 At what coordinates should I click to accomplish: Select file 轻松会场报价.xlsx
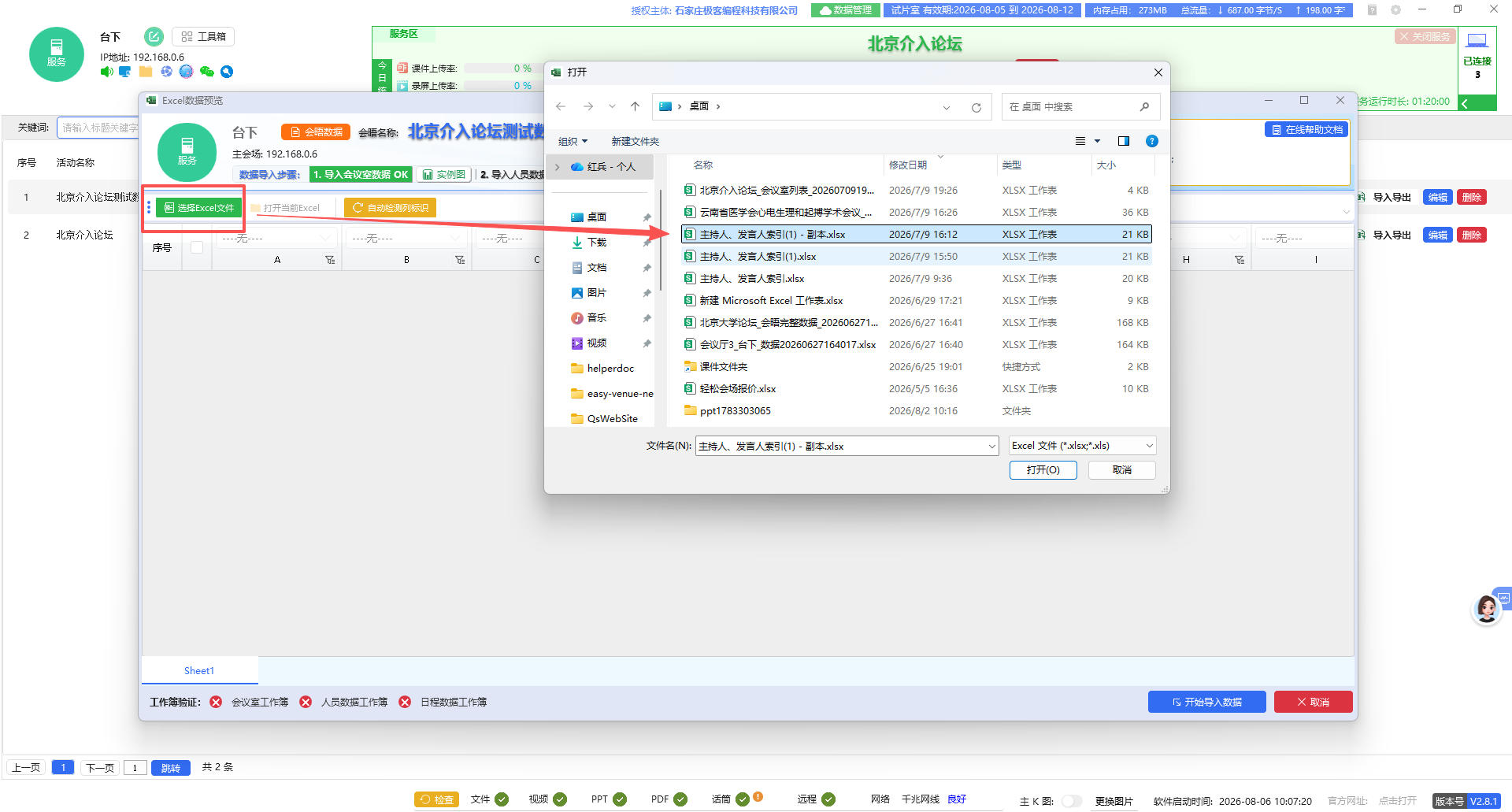tap(916, 389)
